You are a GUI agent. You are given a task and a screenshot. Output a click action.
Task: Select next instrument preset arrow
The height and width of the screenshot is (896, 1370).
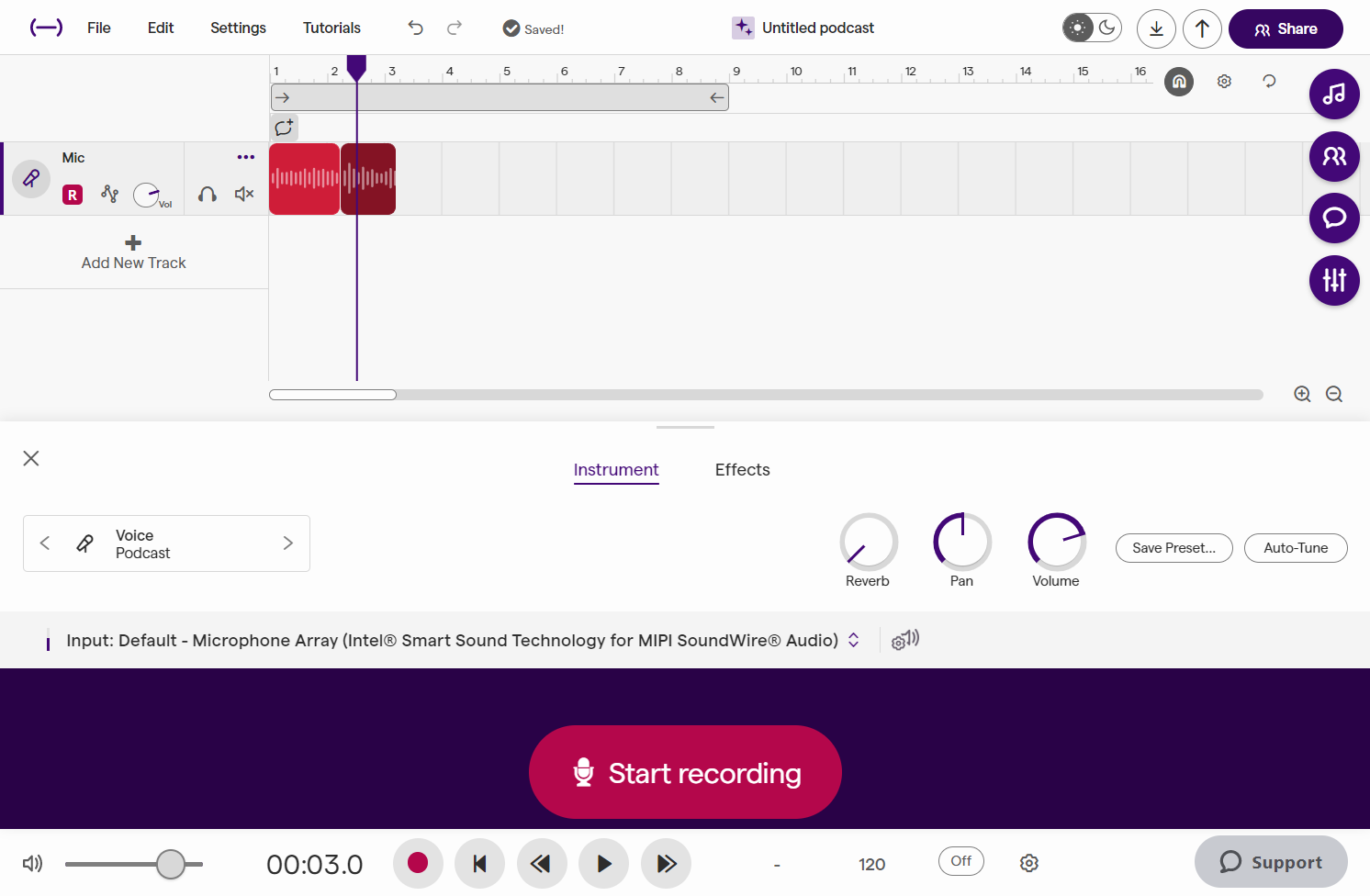287,543
